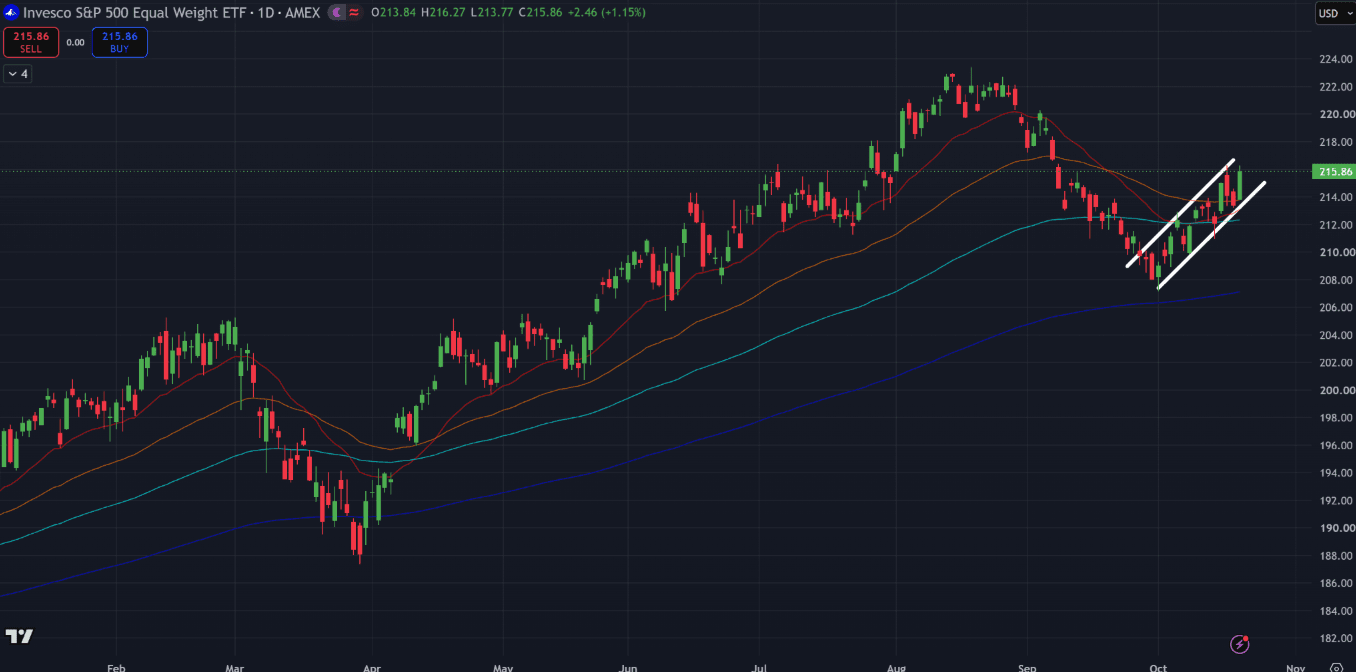
Task: Click the Sep label on time axis
Action: (x=1027, y=666)
